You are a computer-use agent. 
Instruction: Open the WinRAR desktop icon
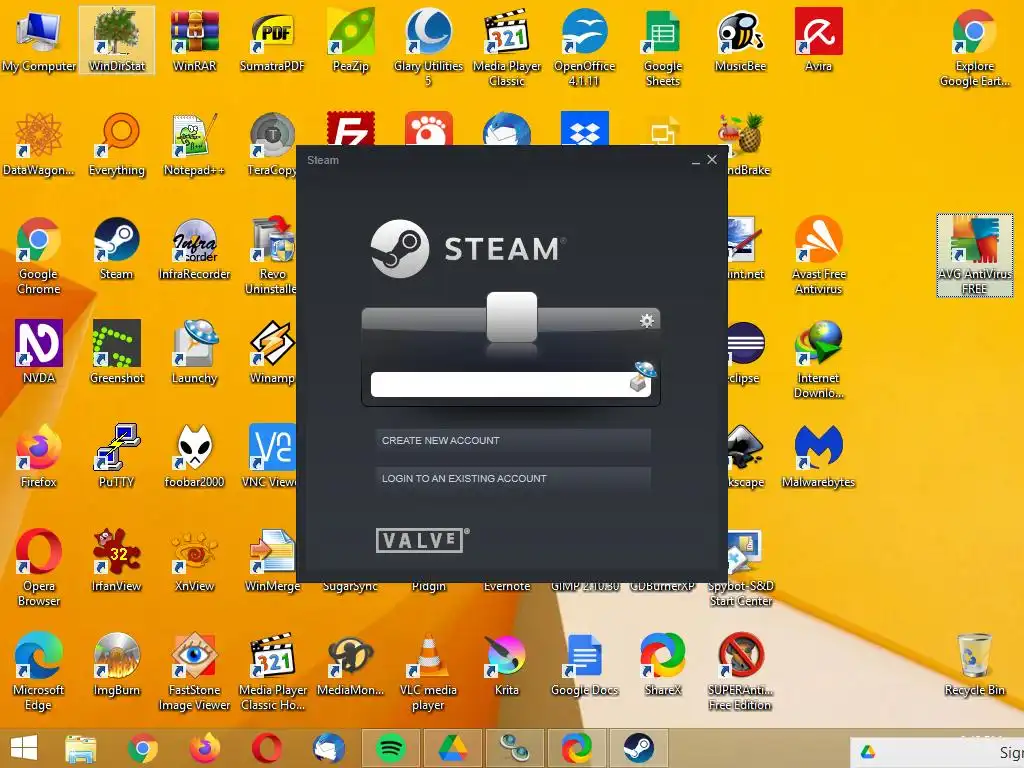point(195,40)
